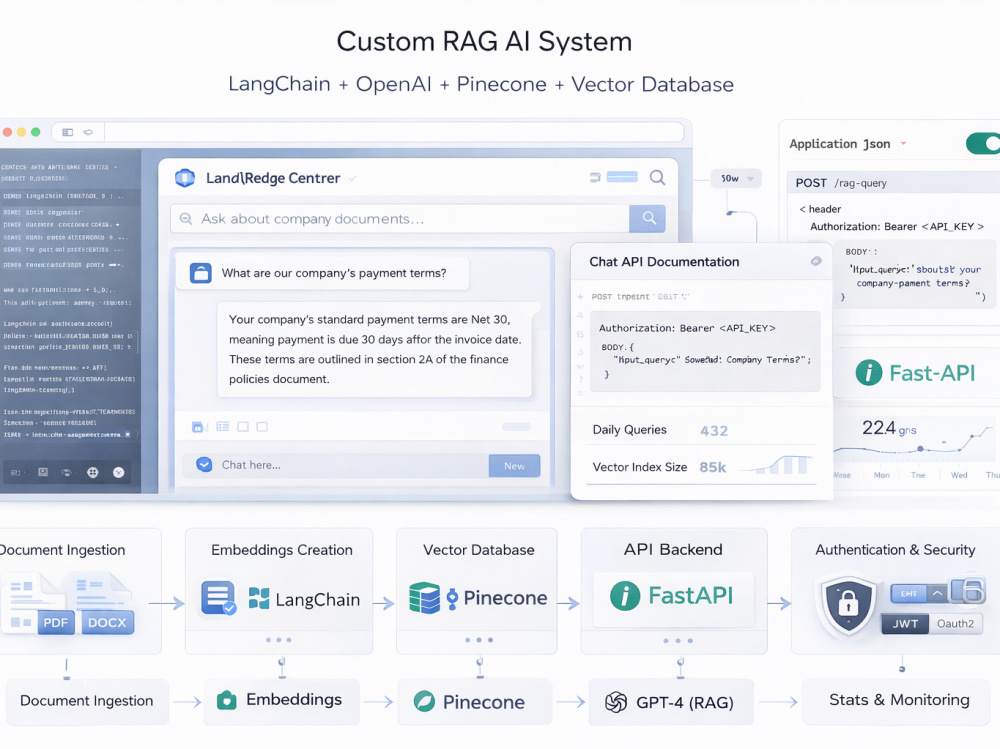Click the New button in chat bar

click(x=514, y=466)
